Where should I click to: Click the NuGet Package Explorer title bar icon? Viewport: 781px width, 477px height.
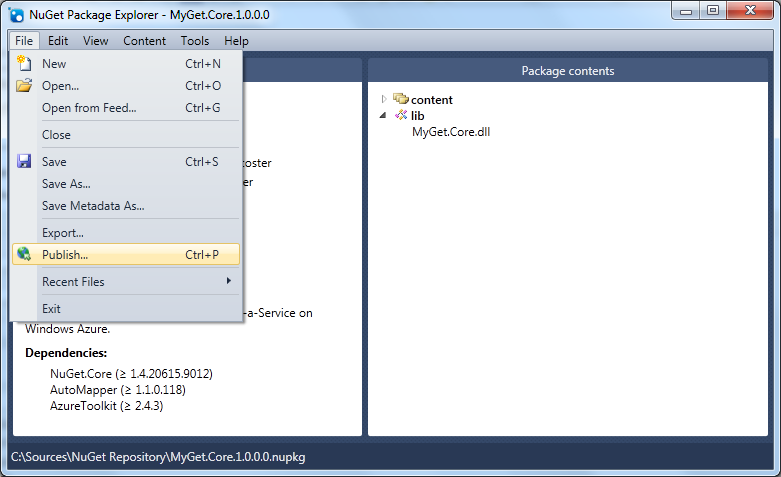(16, 15)
